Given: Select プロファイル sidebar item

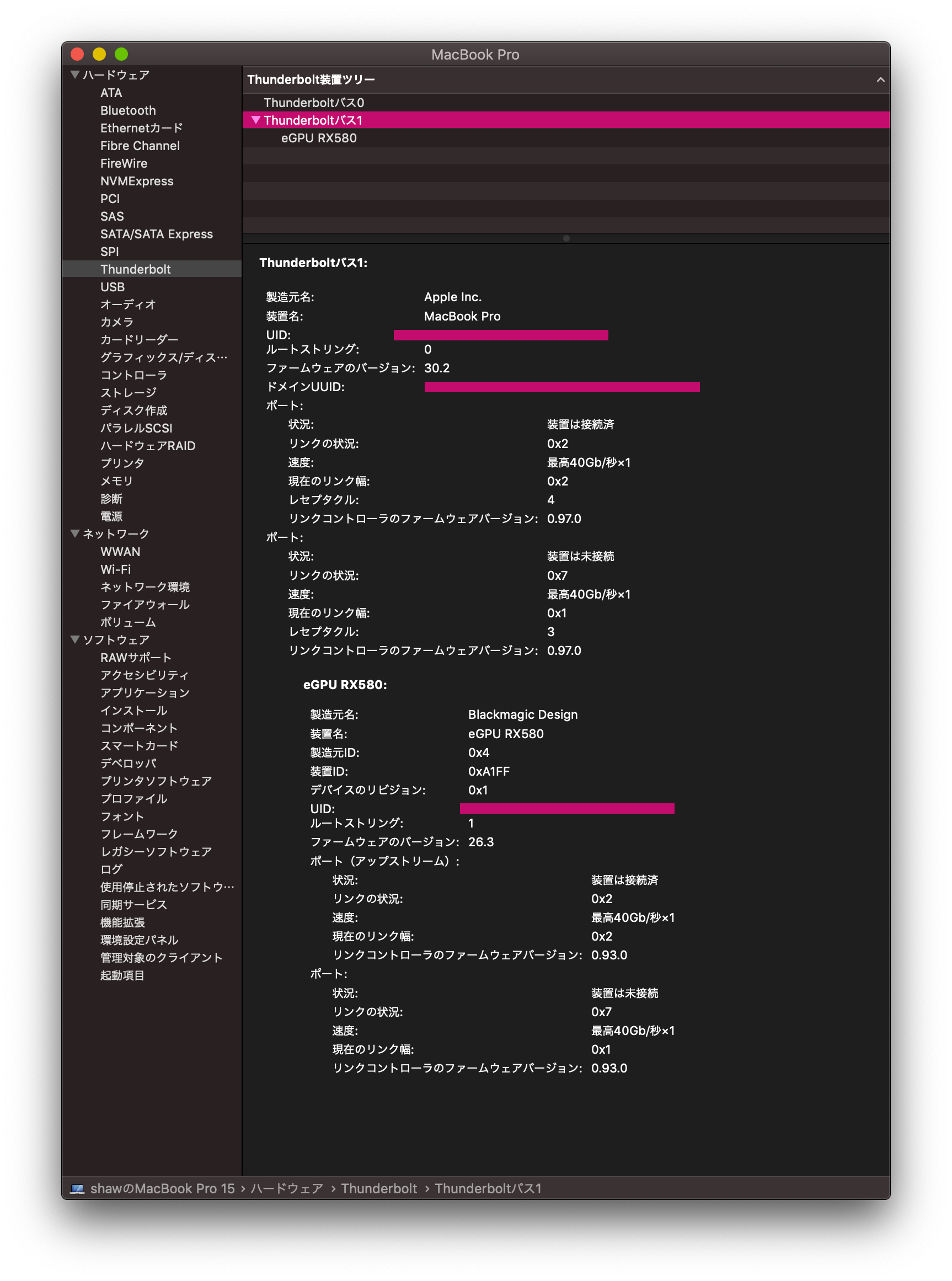Looking at the screenshot, I should (133, 799).
